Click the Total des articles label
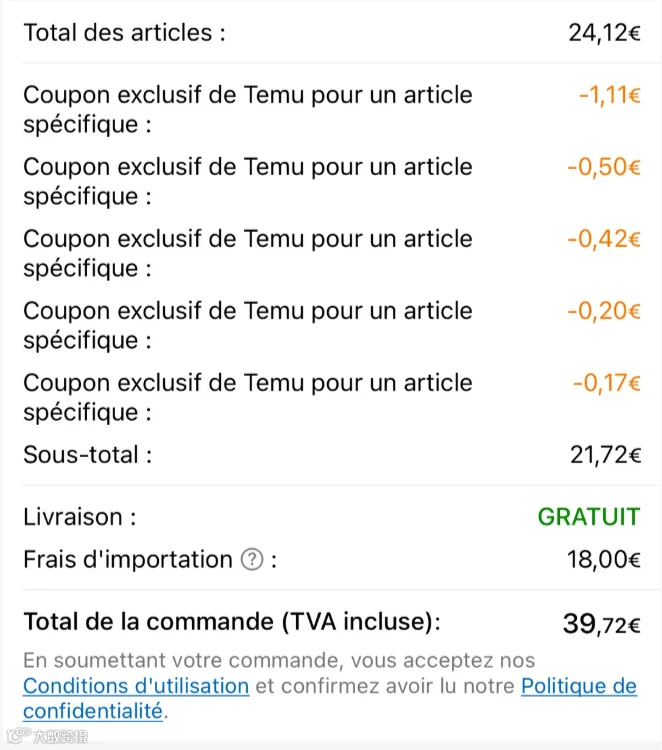 pyautogui.click(x=124, y=33)
